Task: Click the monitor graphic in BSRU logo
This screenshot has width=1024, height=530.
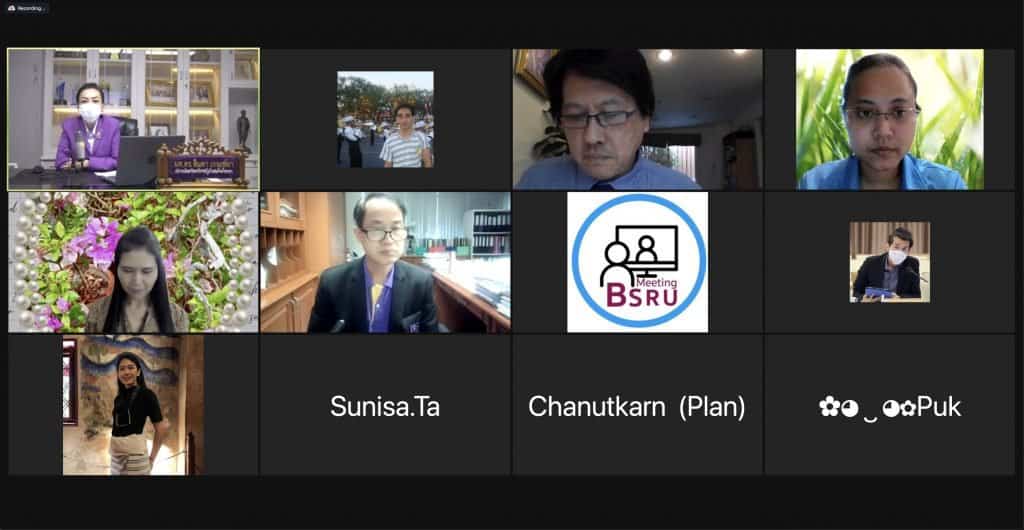Action: coord(647,249)
